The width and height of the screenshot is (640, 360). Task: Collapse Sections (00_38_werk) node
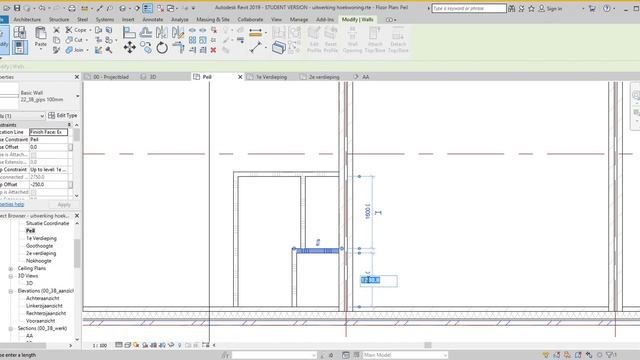11,329
